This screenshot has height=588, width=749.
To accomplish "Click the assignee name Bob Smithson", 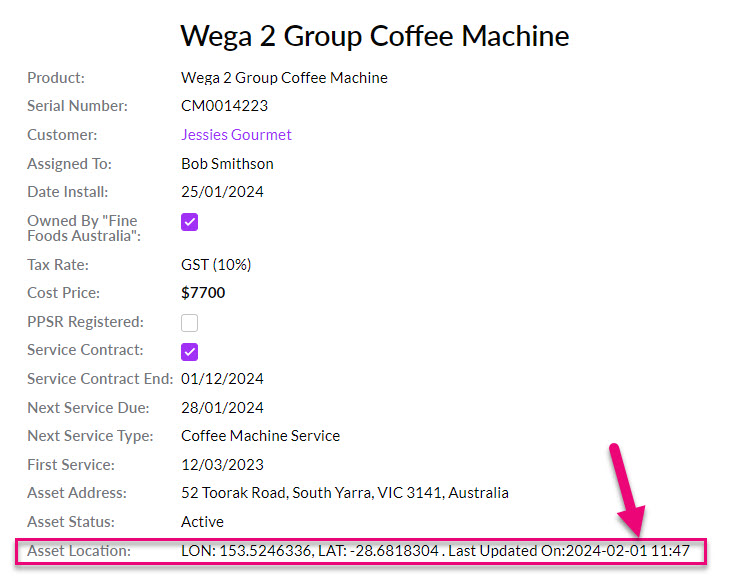I will [x=227, y=164].
